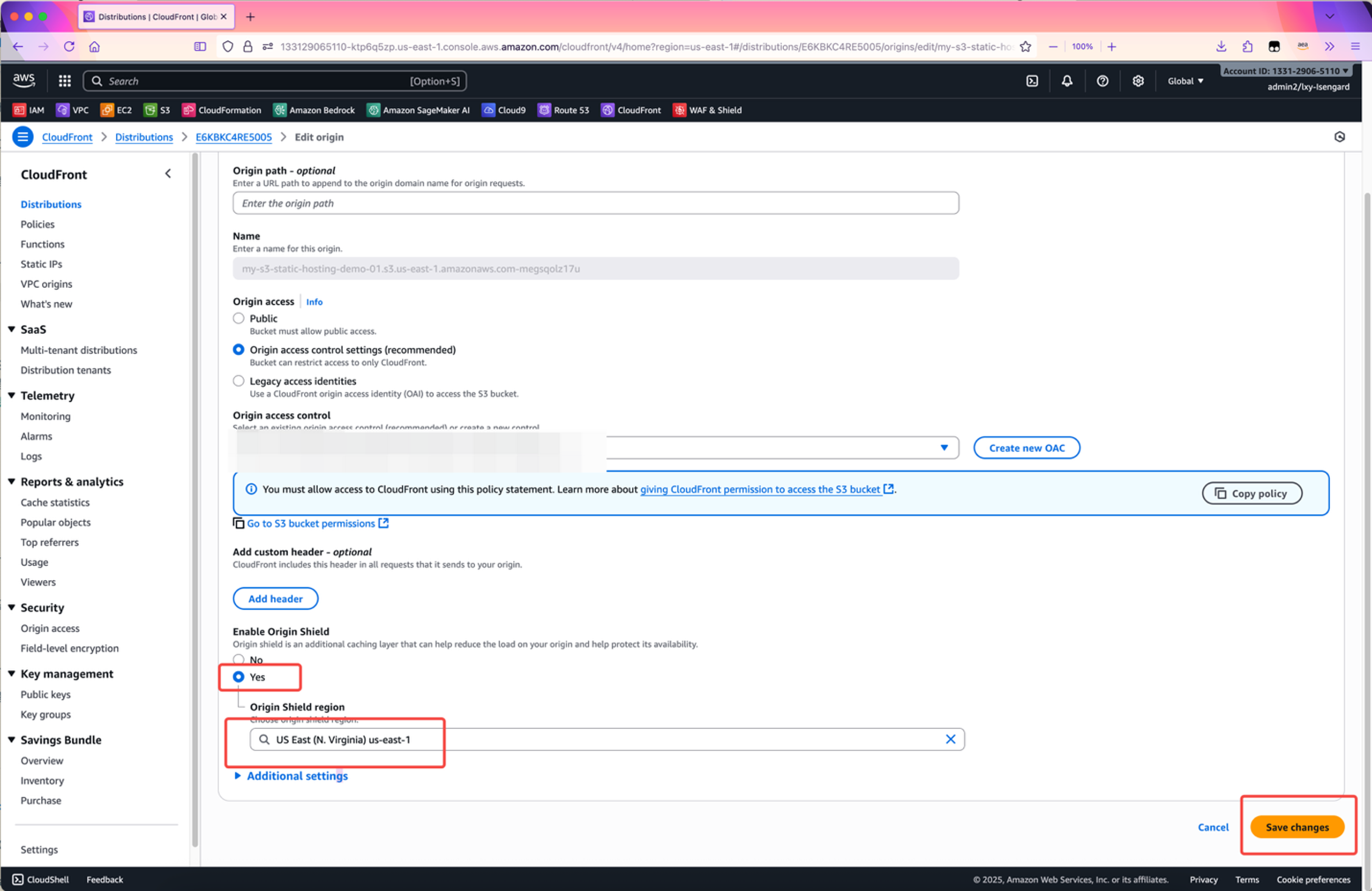Choose No for Enable Origin Shield
This screenshot has height=891, width=1372.
tap(239, 659)
